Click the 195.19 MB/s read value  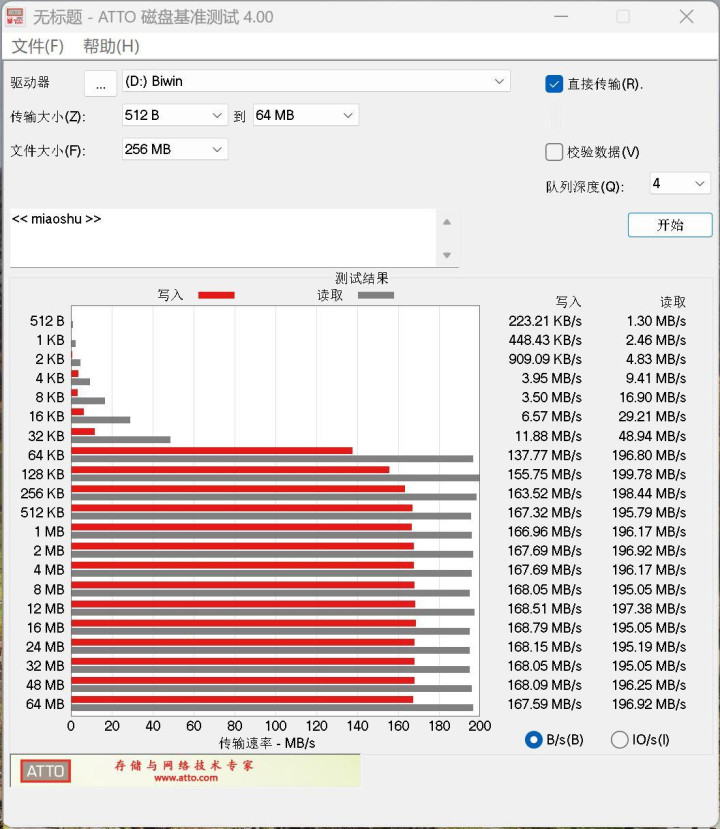pos(649,647)
